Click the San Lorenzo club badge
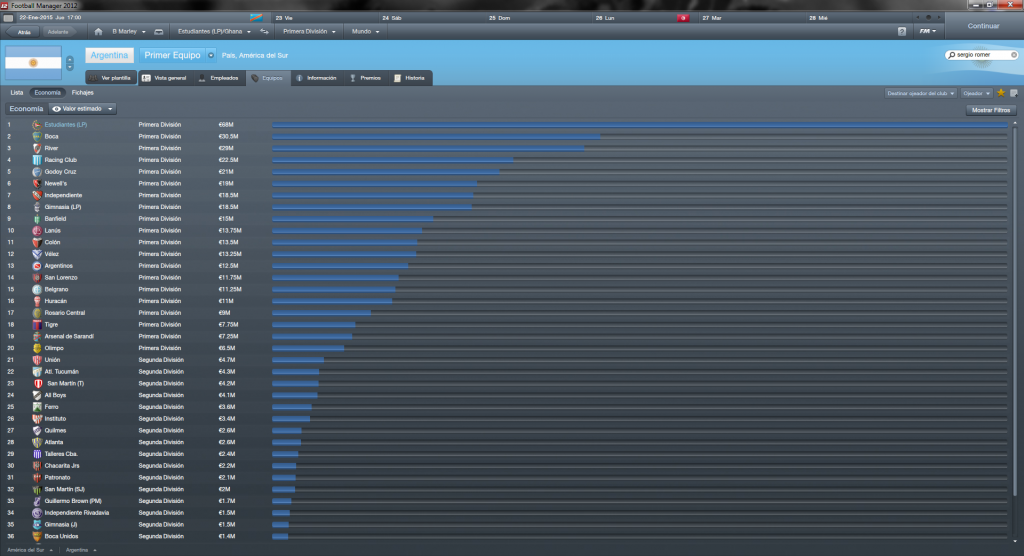 coord(37,278)
